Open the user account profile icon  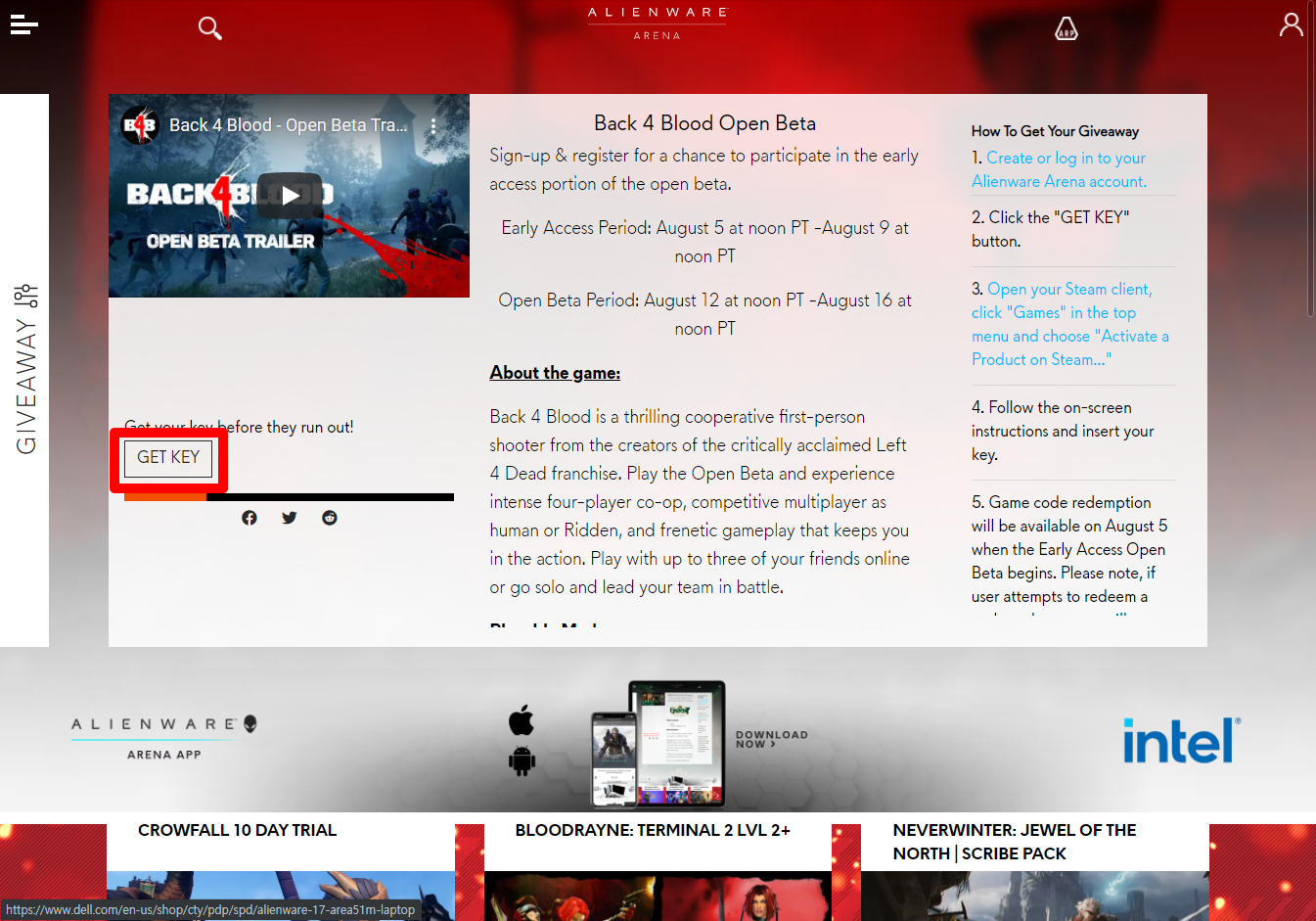[1292, 24]
